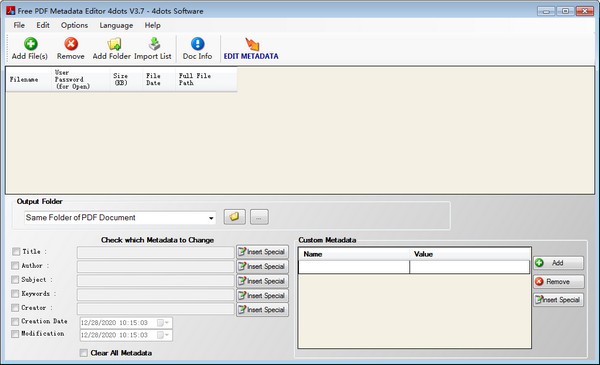Image resolution: width=600 pixels, height=365 pixels.
Task: Click the Custom Metadata Name cell
Action: (x=354, y=267)
